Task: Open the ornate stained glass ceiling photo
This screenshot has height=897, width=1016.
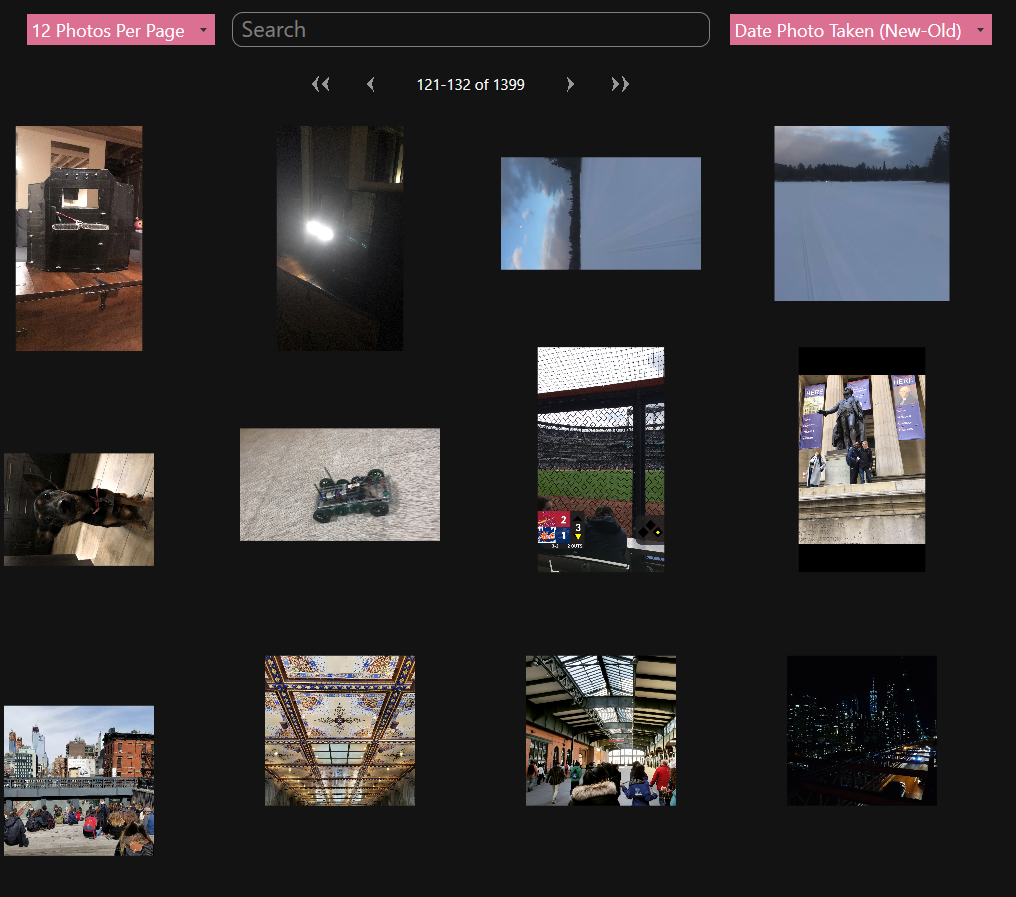Action: (x=340, y=730)
